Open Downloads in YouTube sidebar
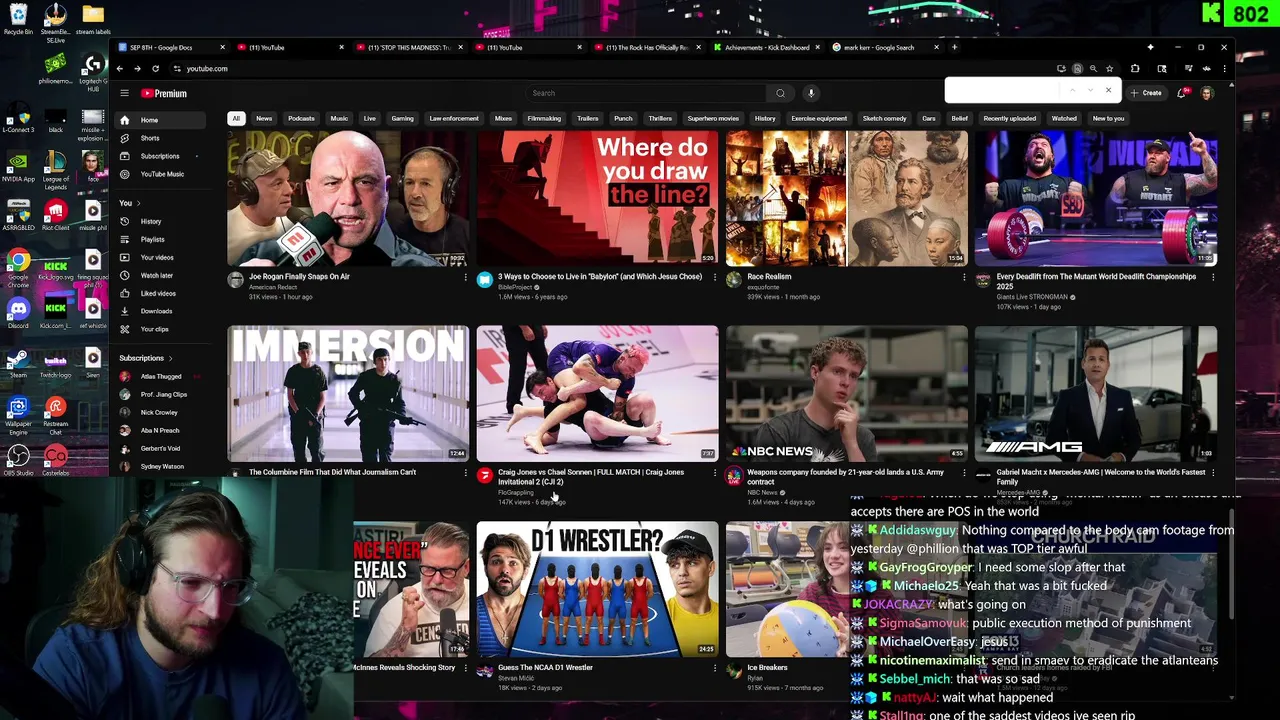 159,311
